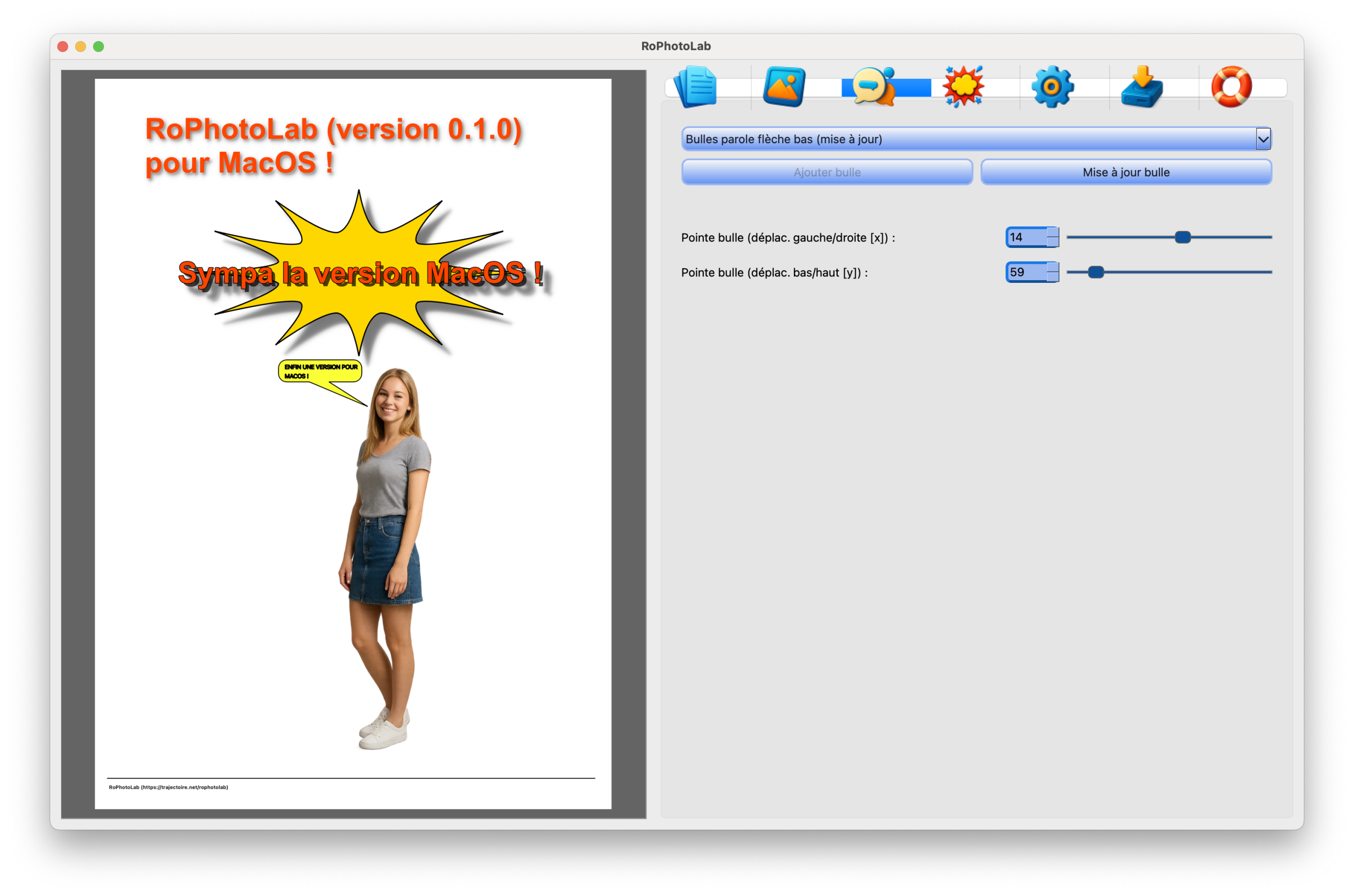Screen dimensions: 1354x896
Task: Increment the y pointe bulle spinbox
Action: click(x=1053, y=267)
